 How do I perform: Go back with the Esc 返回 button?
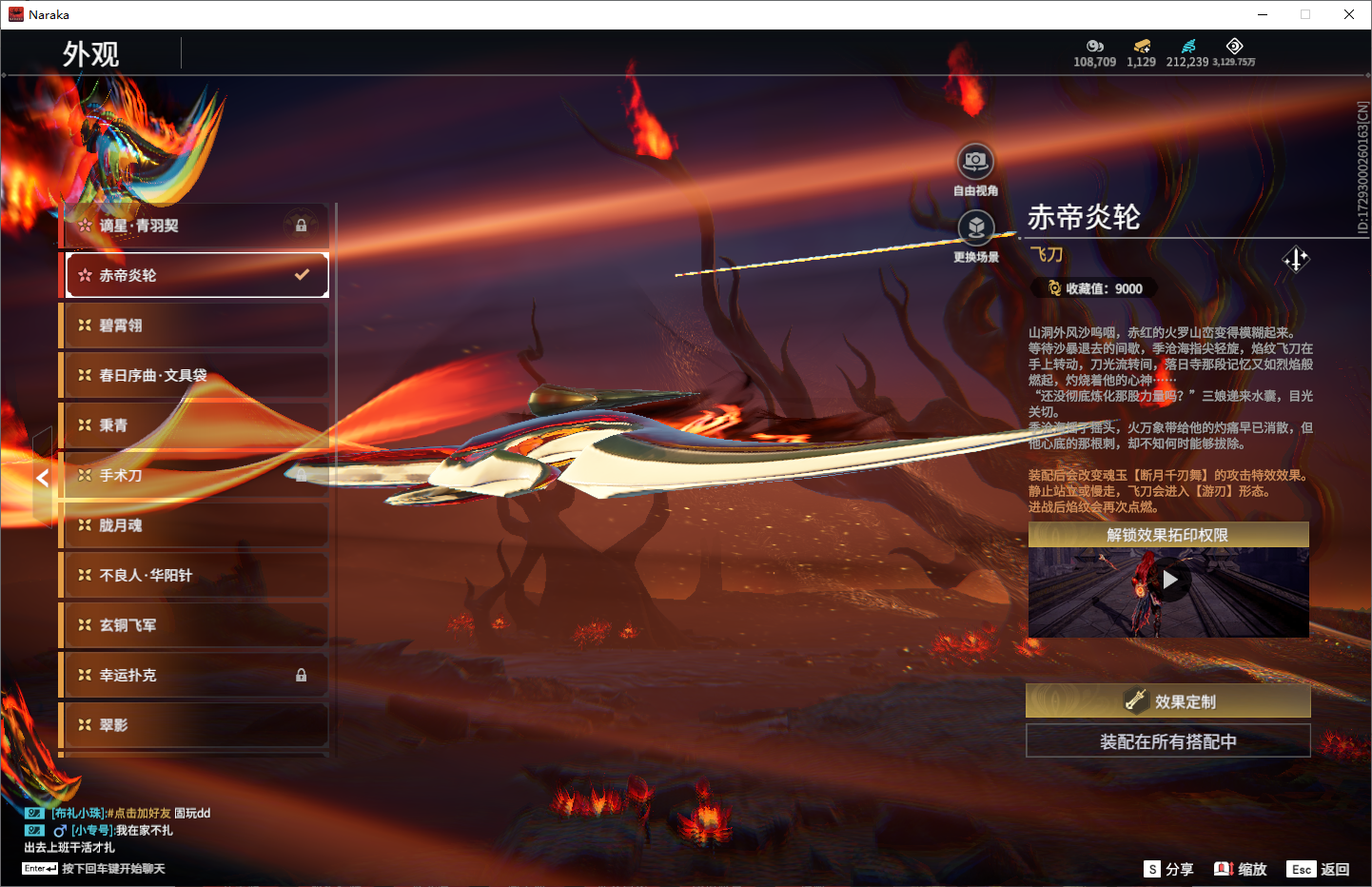click(1319, 869)
